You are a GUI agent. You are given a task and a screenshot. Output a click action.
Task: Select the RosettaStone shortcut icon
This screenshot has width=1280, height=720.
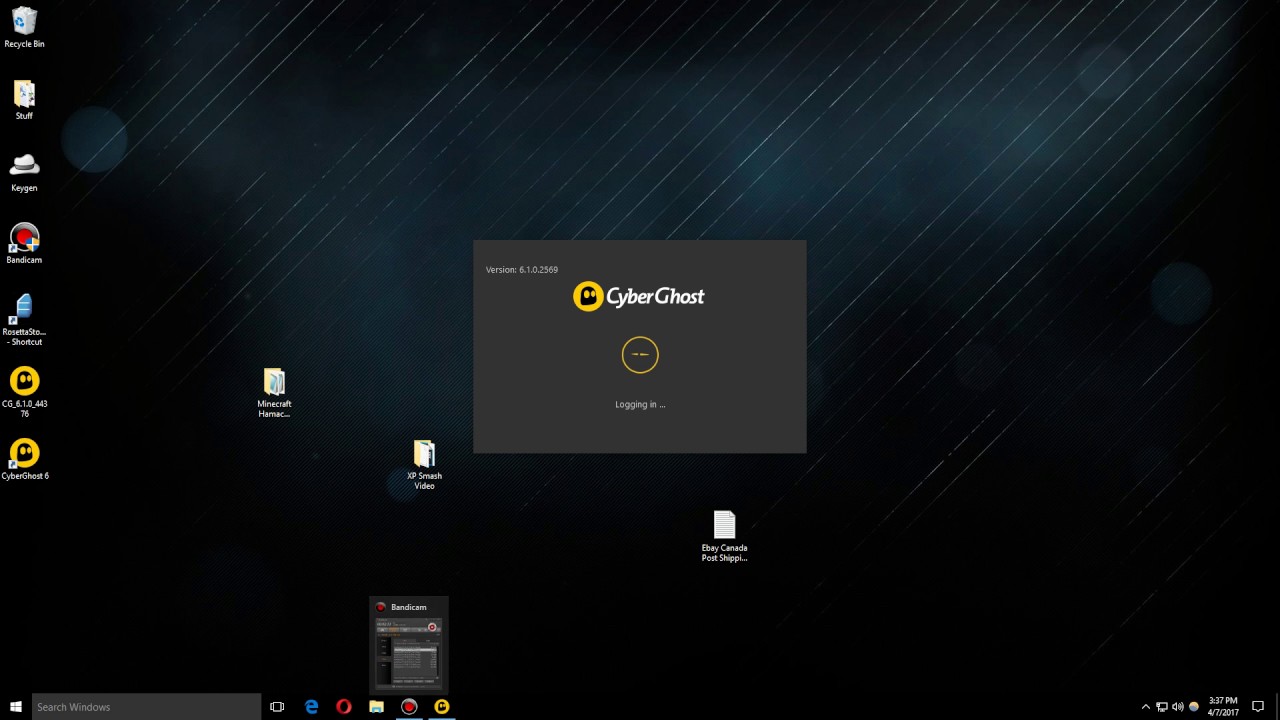pos(24,320)
